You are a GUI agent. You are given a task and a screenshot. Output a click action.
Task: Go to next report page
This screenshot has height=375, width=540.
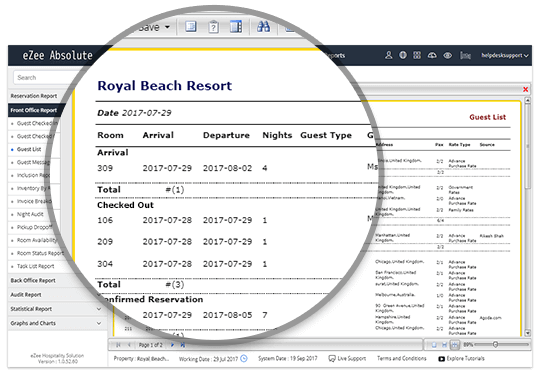pyautogui.click(x=172, y=345)
